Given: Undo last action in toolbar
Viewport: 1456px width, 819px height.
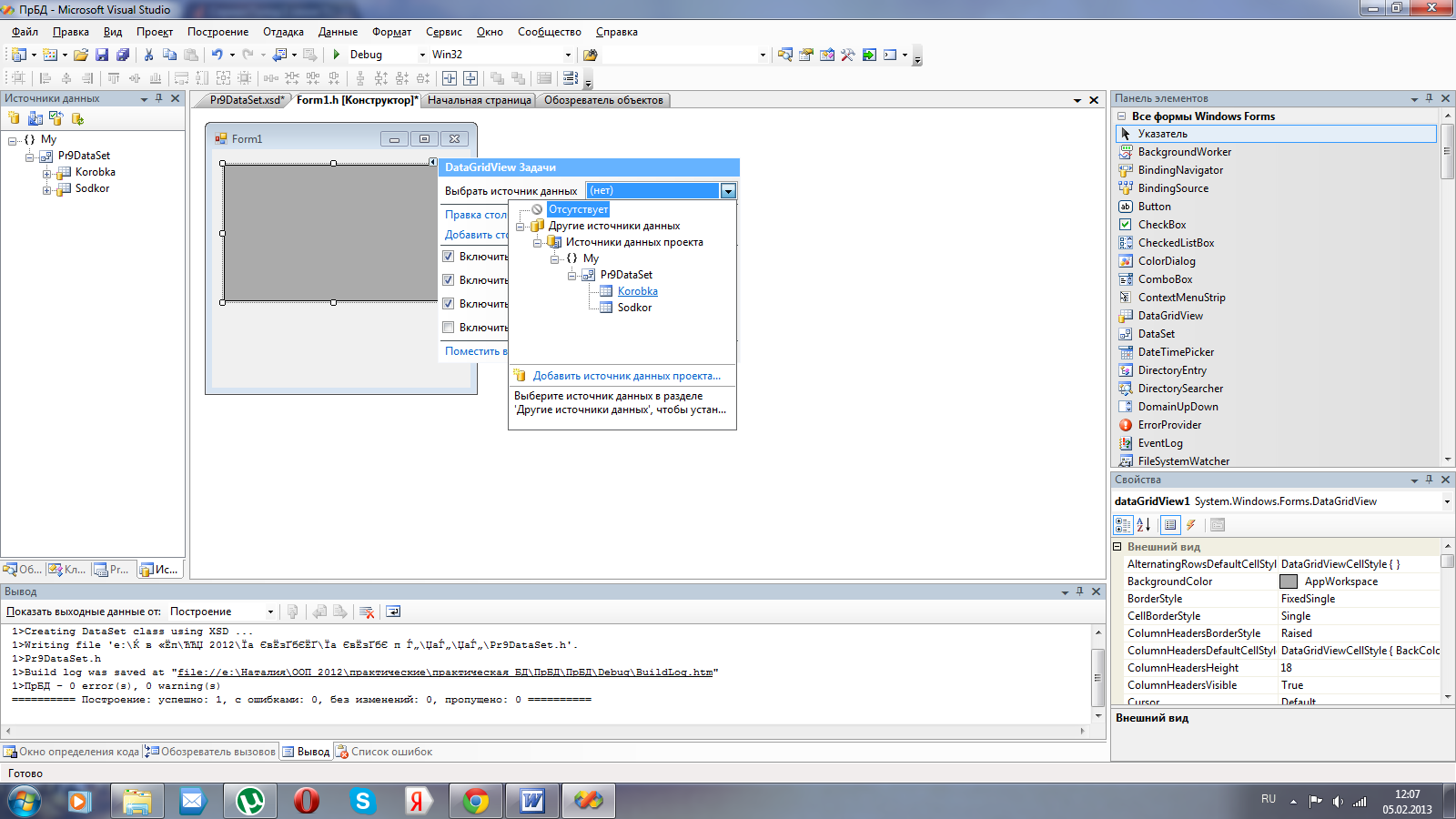Looking at the screenshot, I should point(217,55).
